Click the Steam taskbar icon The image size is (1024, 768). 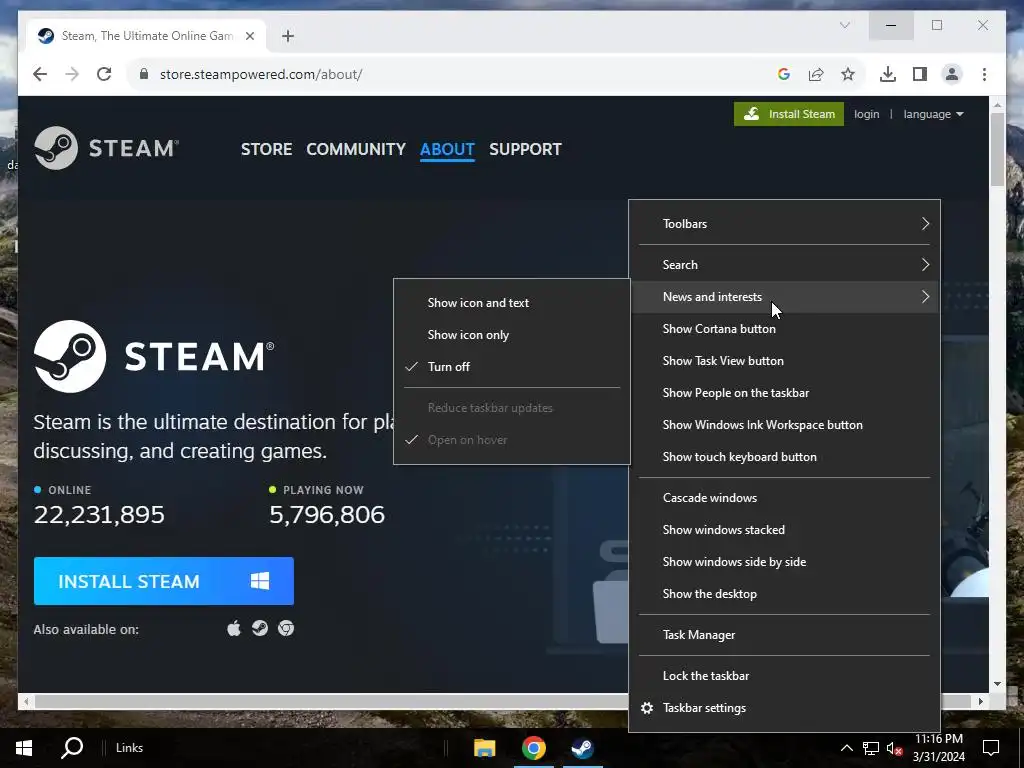(x=583, y=748)
